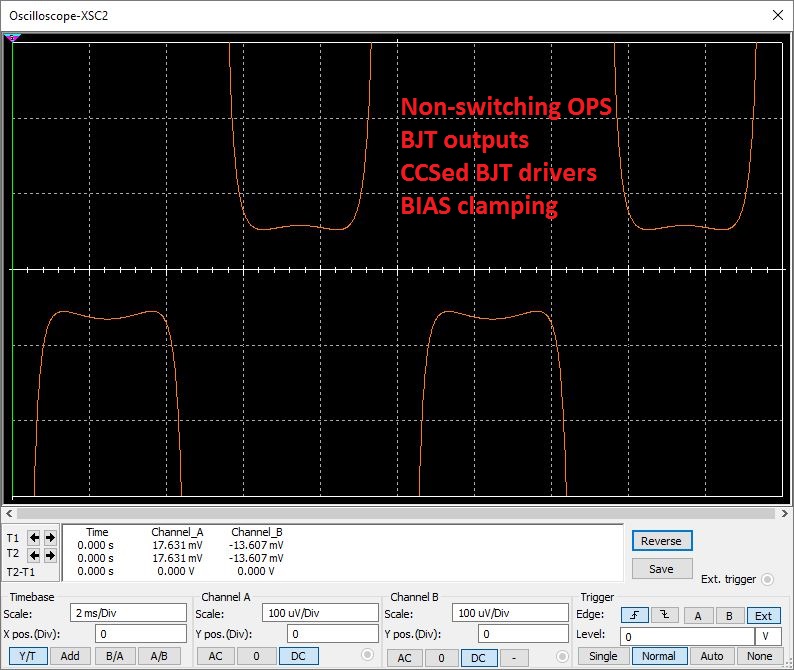Set Channel A coupling to DC

click(298, 656)
